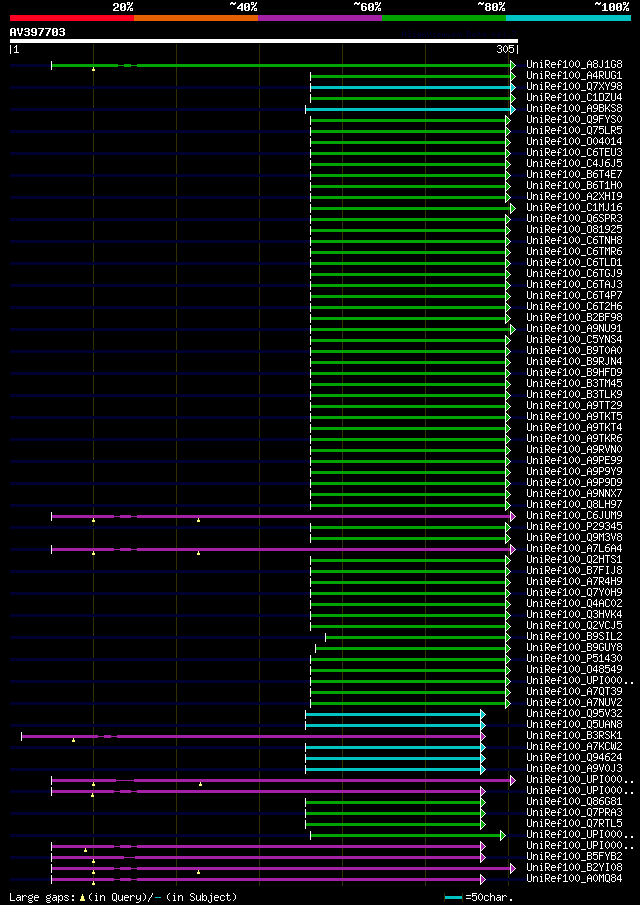Open hit UniRef100_Q9FYS0
The width and height of the screenshot is (640, 905).
574,119
